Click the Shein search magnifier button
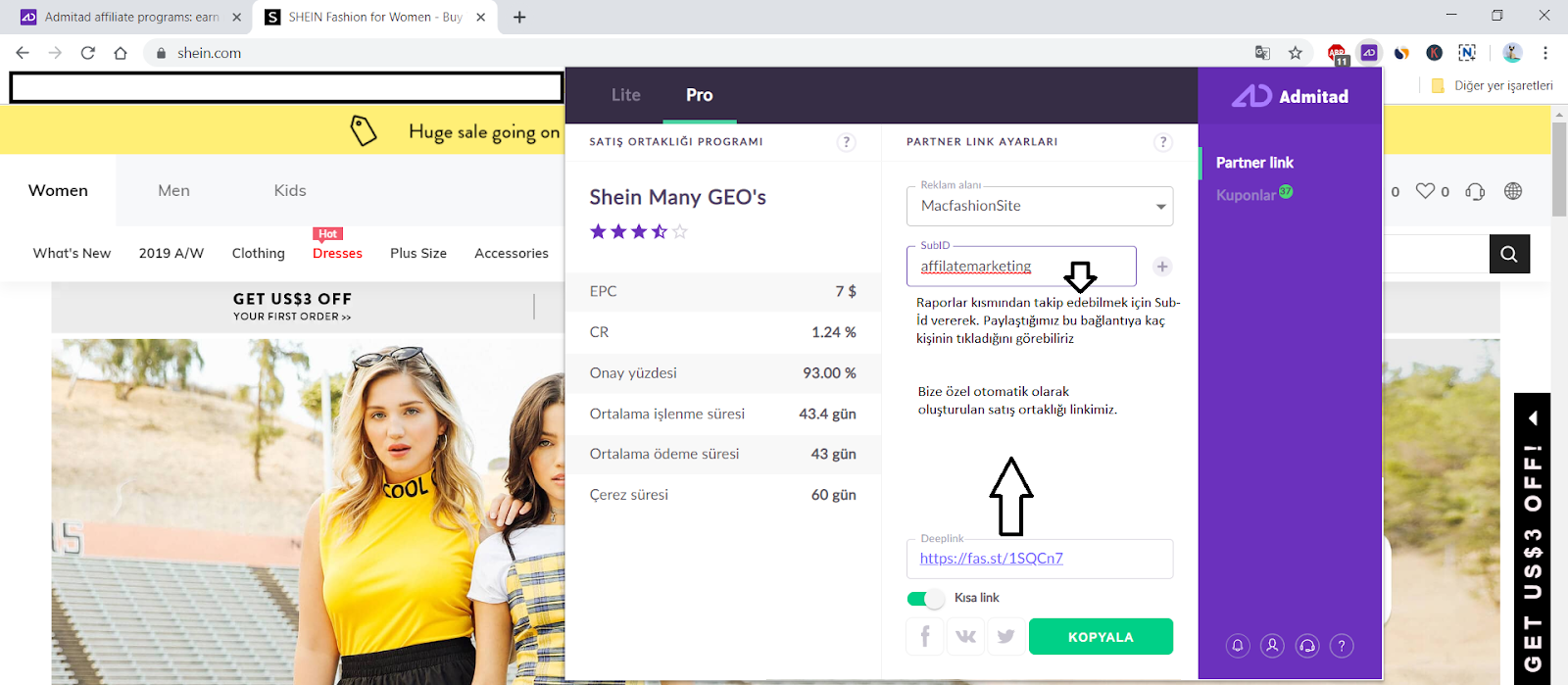This screenshot has width=1568, height=685. tap(1509, 254)
